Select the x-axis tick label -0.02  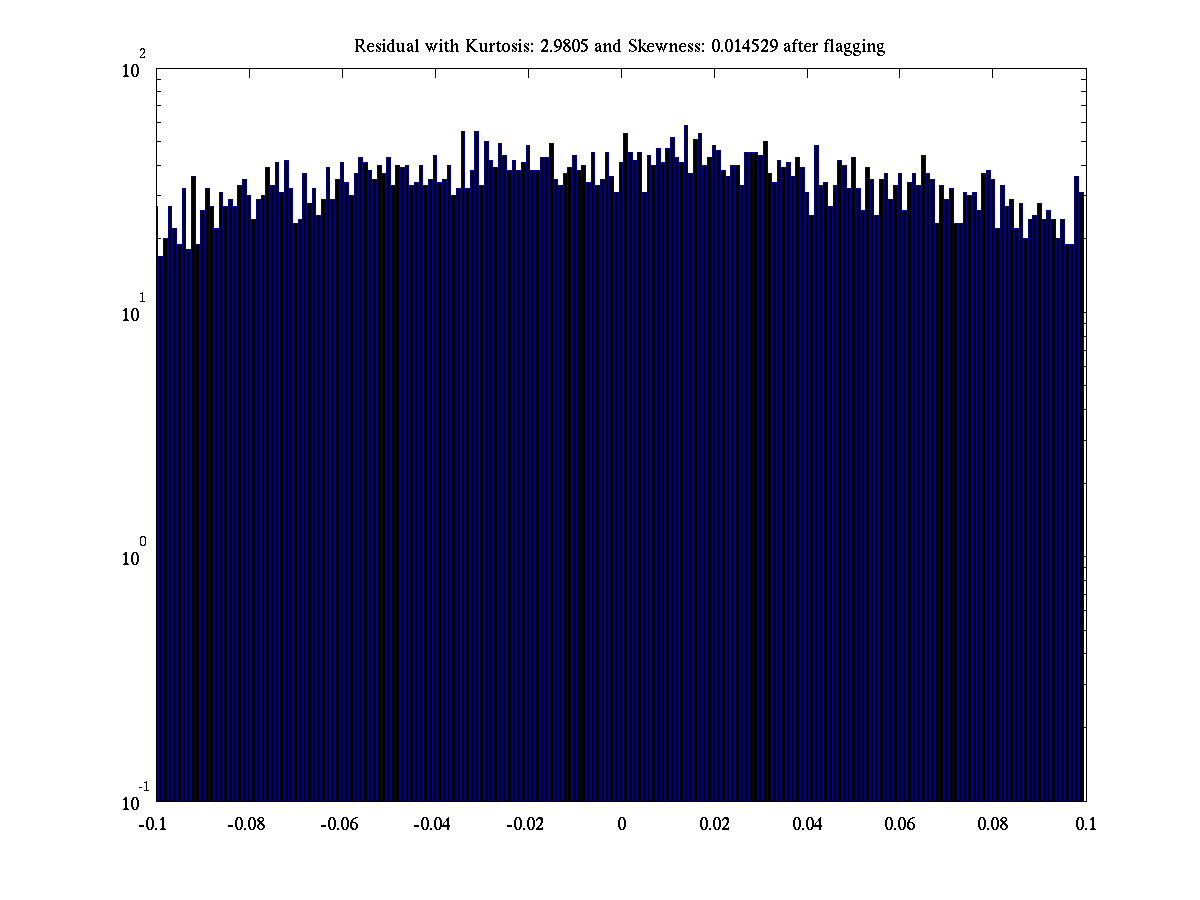525,825
